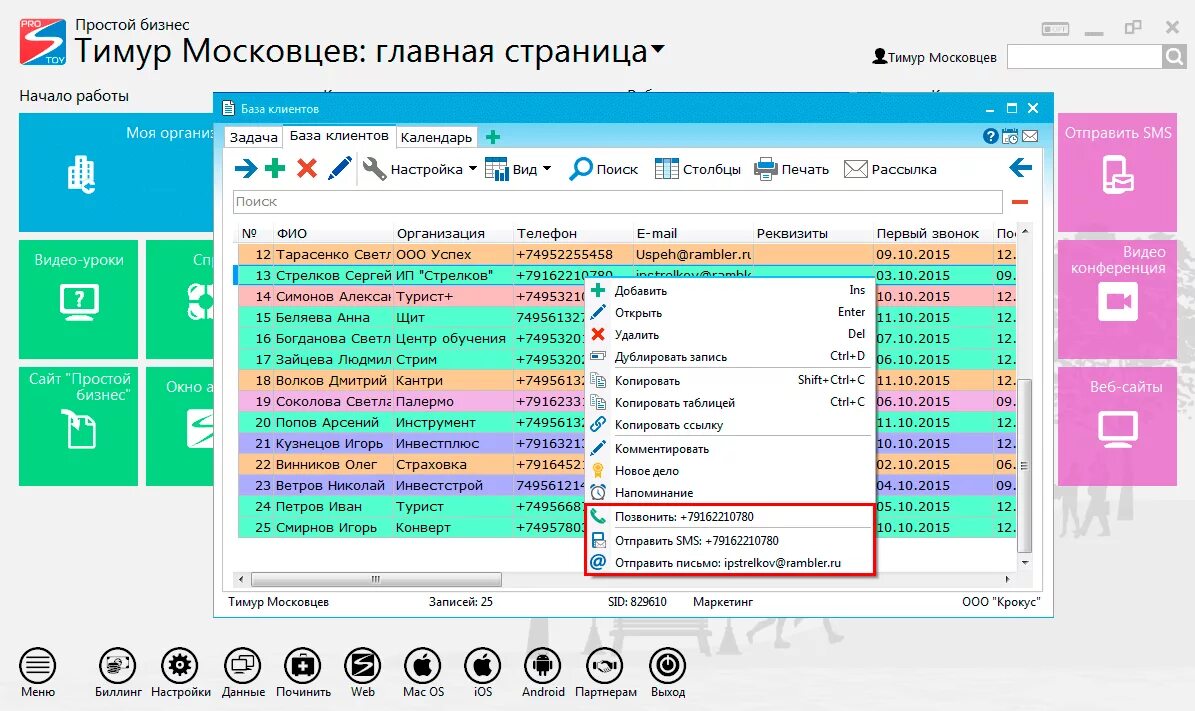The height and width of the screenshot is (711, 1195).
Task: Open Настройки gear icon in bottom bar
Action: click(x=180, y=666)
